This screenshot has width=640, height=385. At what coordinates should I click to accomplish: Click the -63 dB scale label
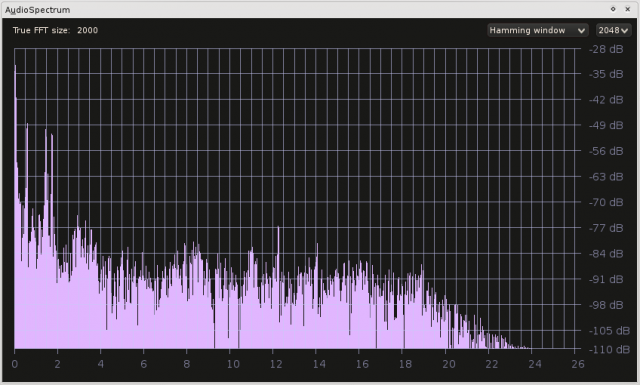[x=606, y=177]
